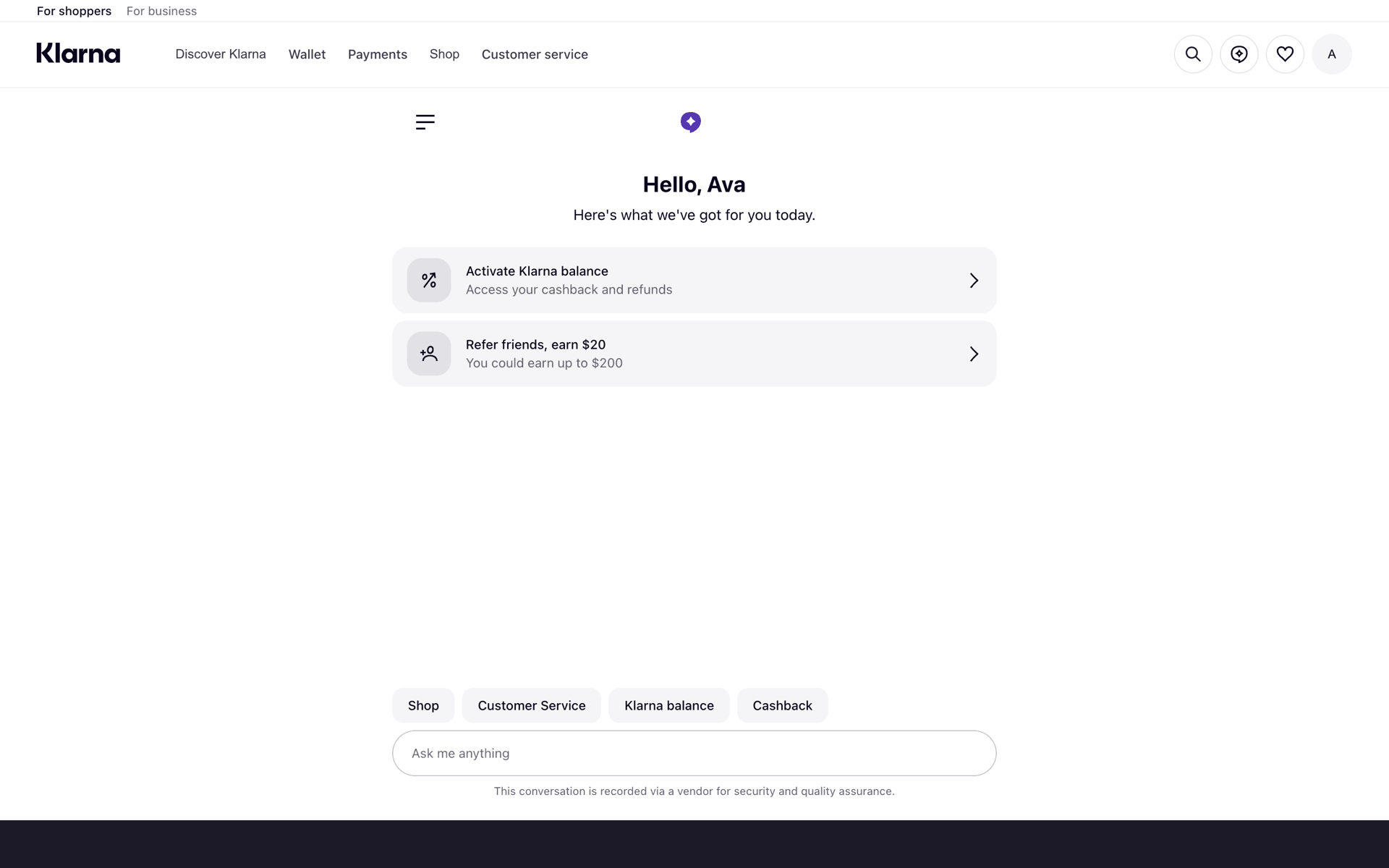Open the wishlist heart icon
This screenshot has height=868, width=1389.
coord(1285,54)
